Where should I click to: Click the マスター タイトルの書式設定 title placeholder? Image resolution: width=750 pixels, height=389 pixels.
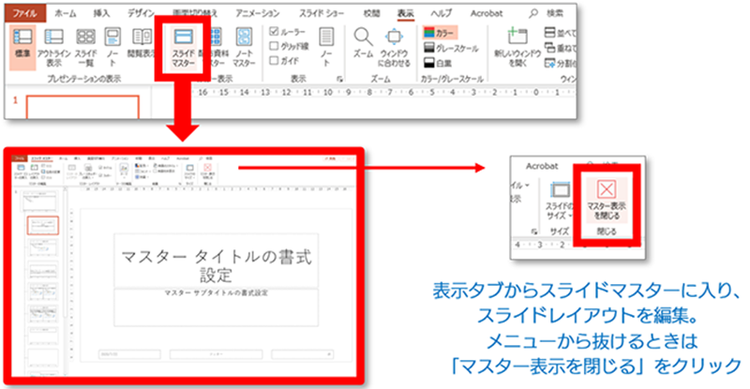coord(216,261)
